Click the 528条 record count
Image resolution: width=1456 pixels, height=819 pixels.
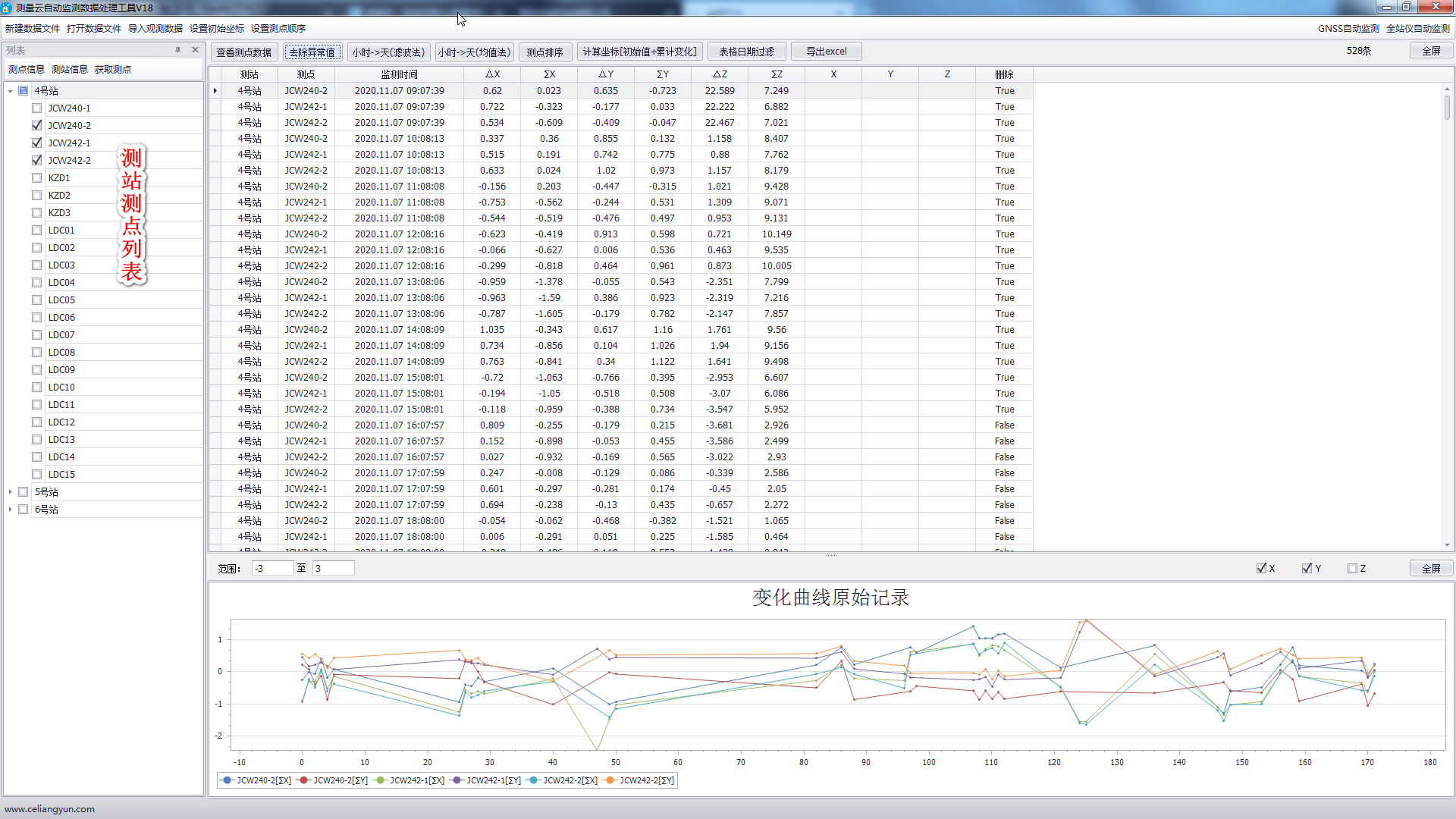[1358, 52]
